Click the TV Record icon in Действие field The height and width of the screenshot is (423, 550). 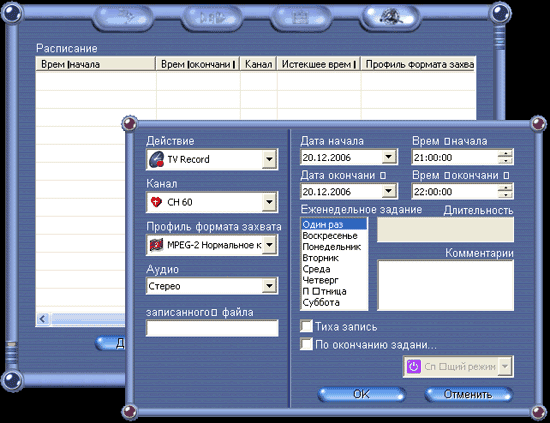click(x=156, y=160)
